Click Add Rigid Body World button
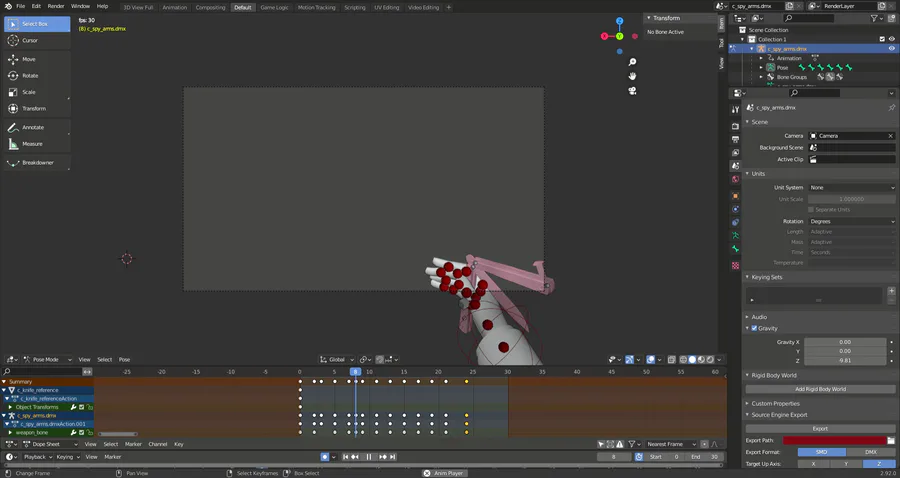900x478 pixels. (x=820, y=389)
